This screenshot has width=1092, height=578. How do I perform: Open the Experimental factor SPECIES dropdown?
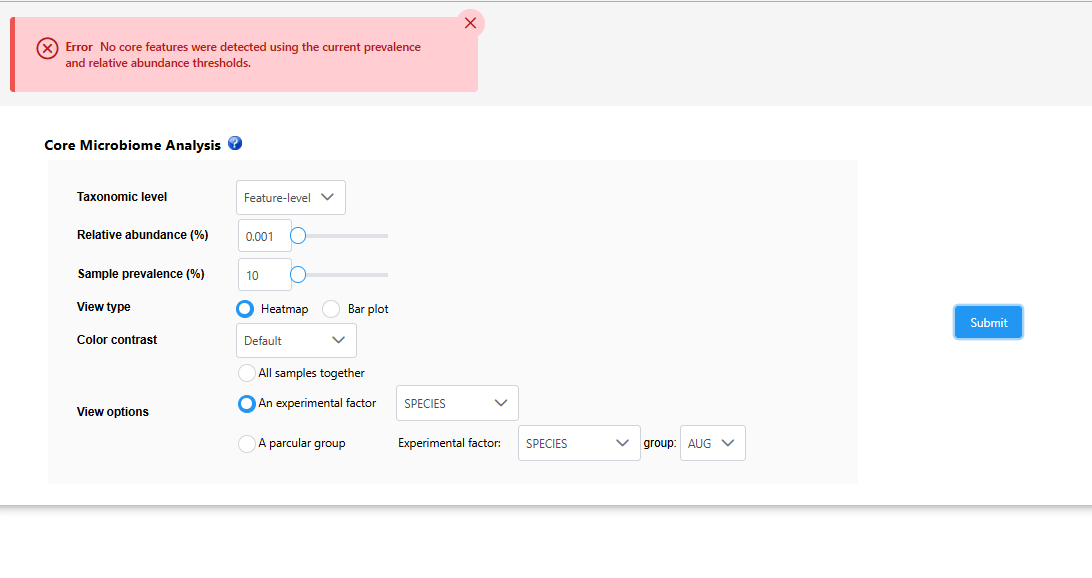pos(579,443)
